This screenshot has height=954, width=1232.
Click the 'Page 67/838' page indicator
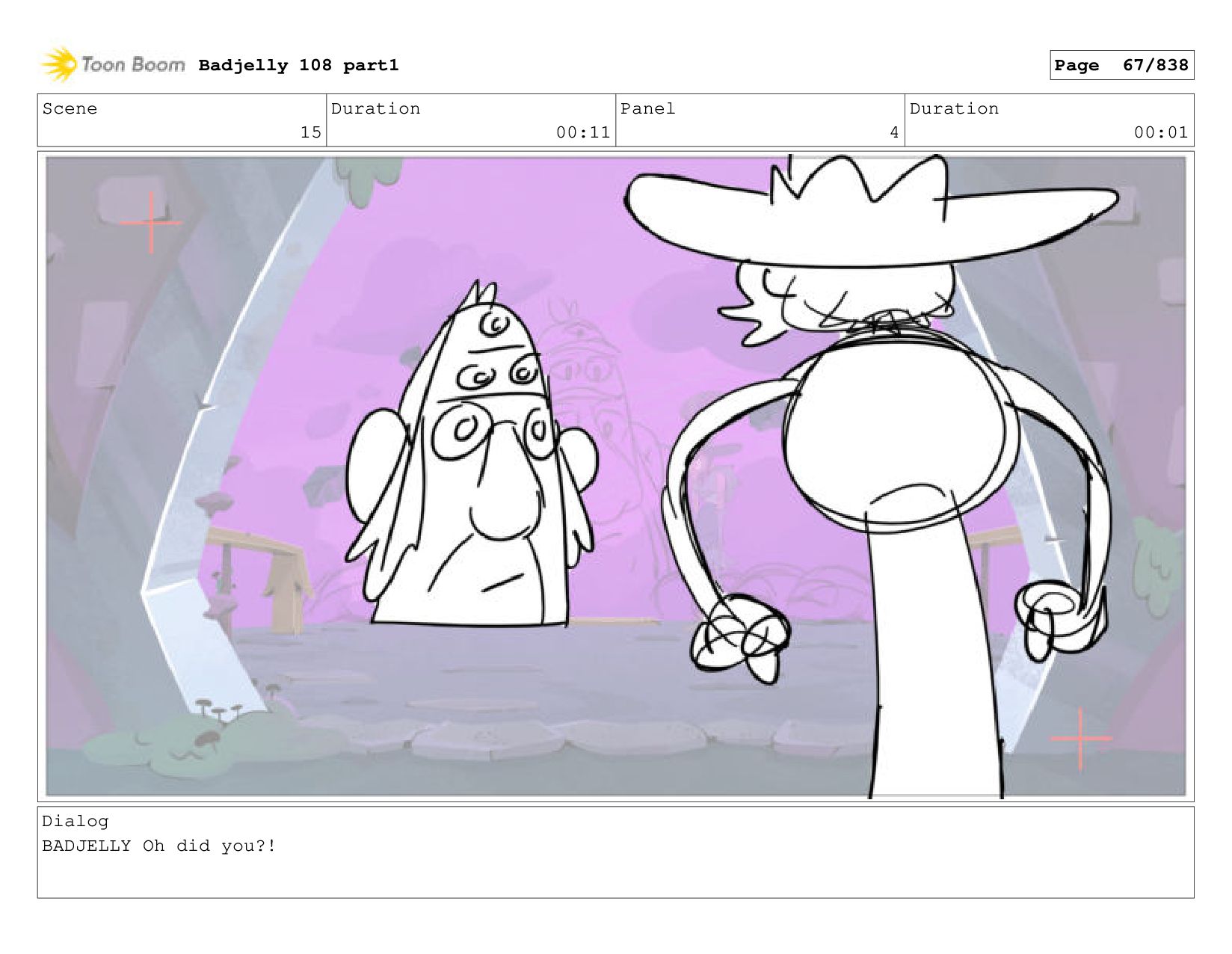pos(1121,65)
